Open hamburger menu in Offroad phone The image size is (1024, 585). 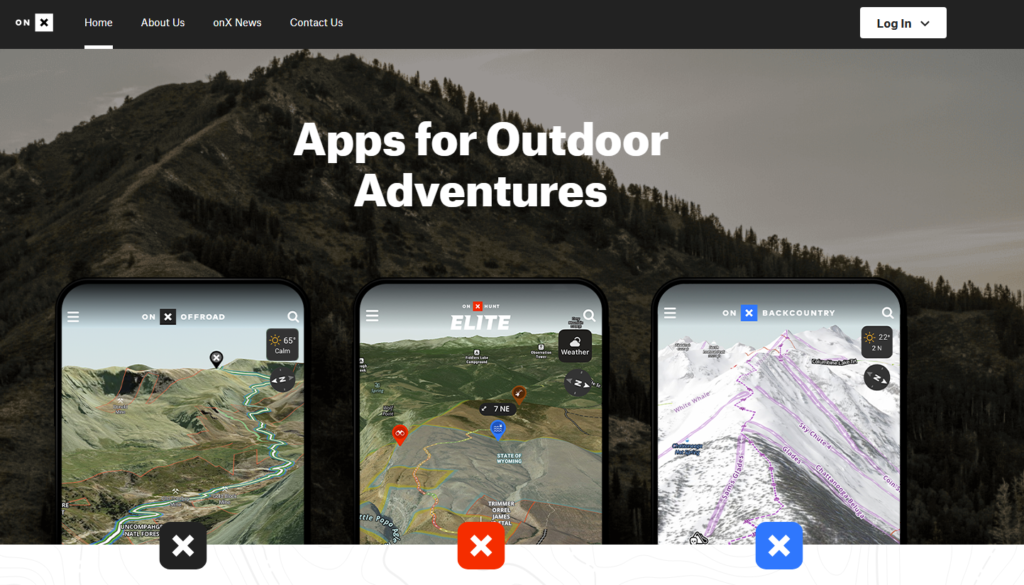73,317
